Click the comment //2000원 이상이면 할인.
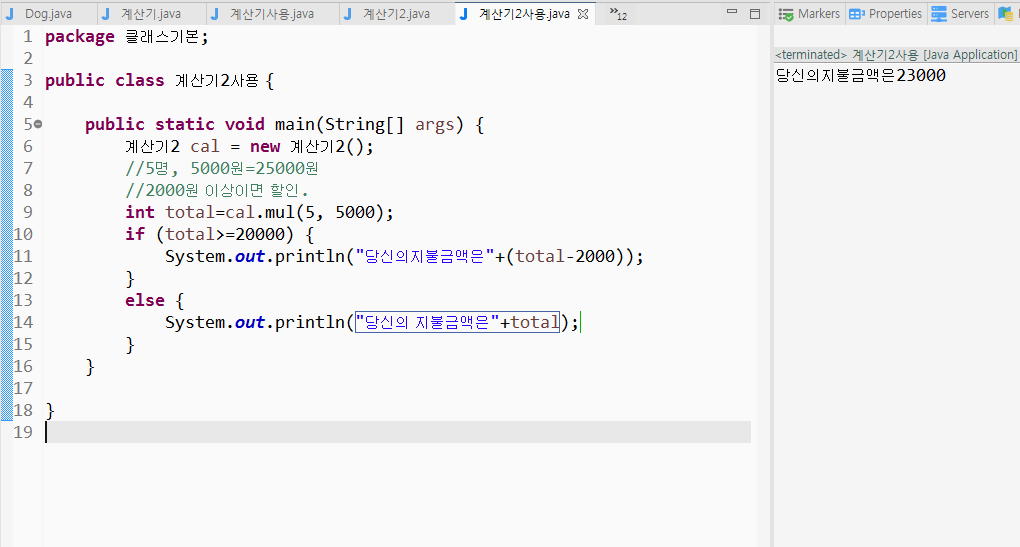Screen dimensions: 1020x547 [x=217, y=191]
